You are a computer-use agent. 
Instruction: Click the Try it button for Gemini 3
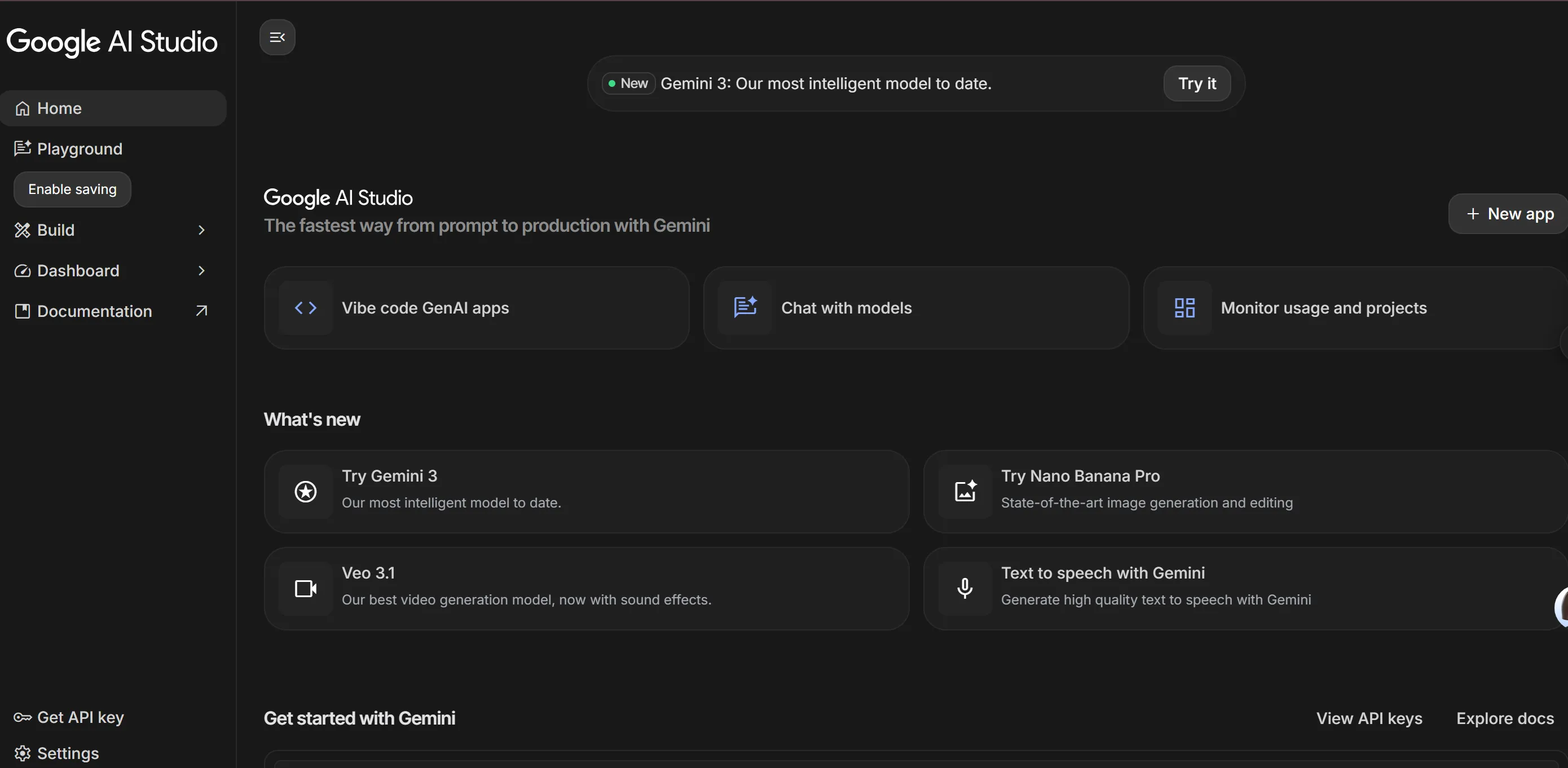click(x=1196, y=83)
